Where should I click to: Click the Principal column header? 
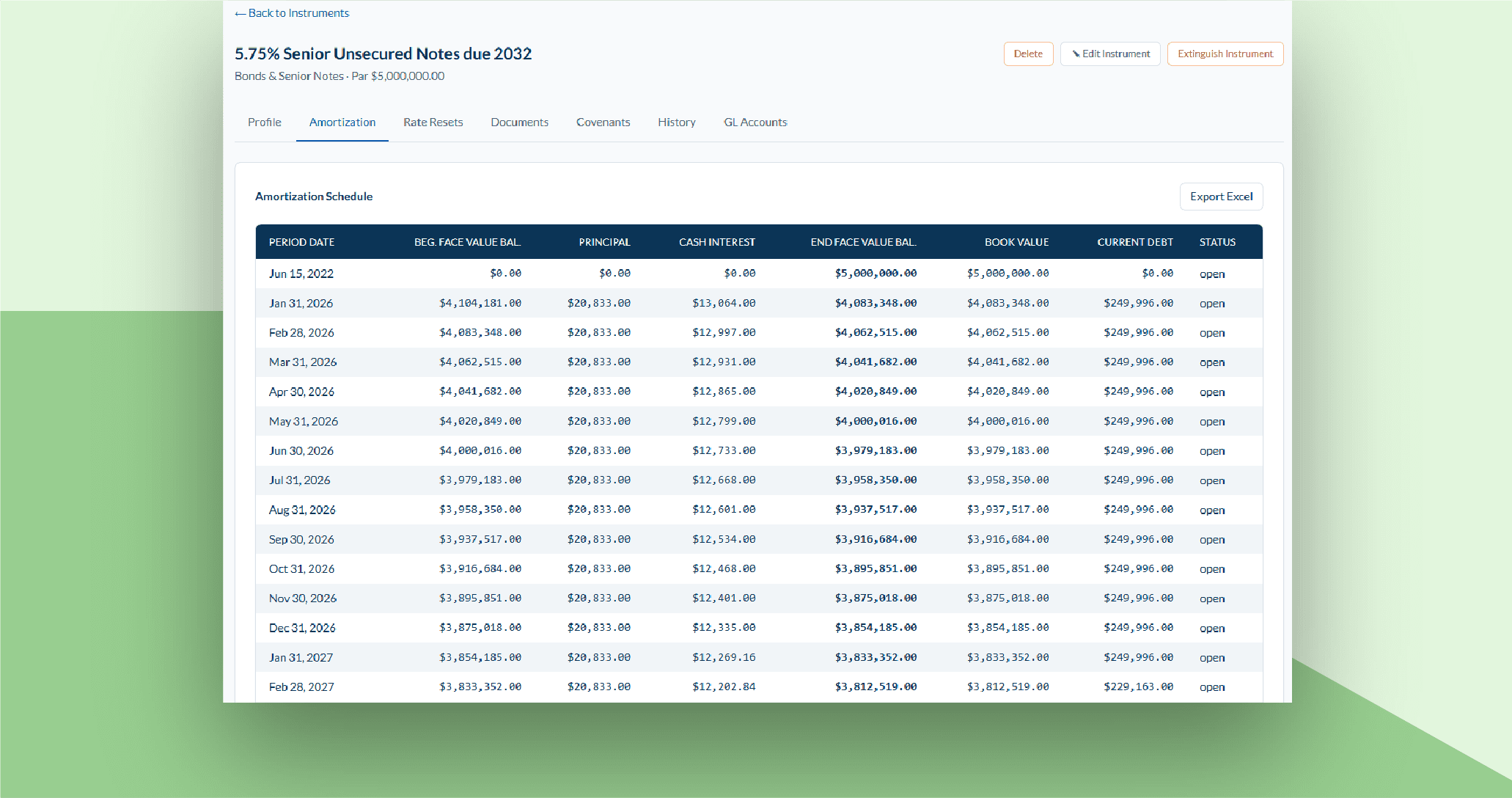tap(604, 242)
